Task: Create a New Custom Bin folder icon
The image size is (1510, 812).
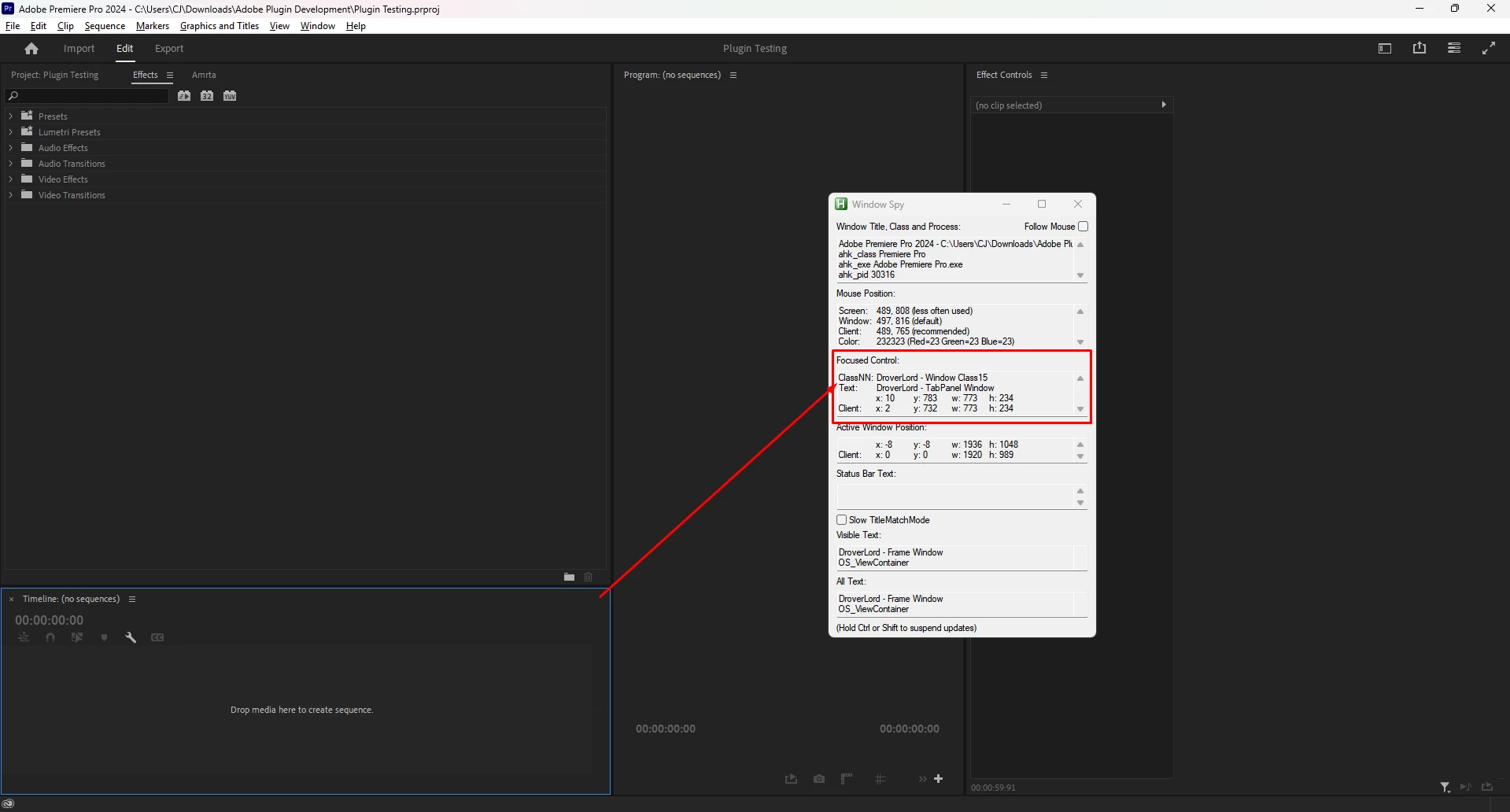Action: point(569,577)
